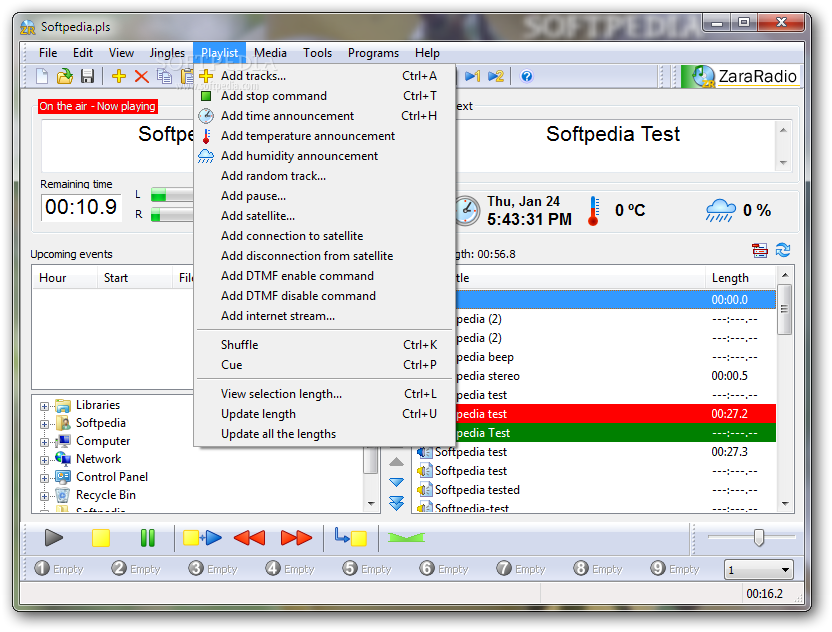The image size is (832, 632).
Task: Choose Add random track...
Action: point(325,176)
